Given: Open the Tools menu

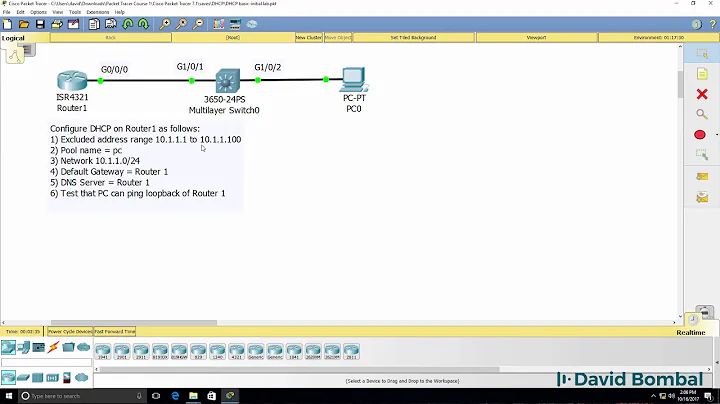Looking at the screenshot, I should pyautogui.click(x=75, y=12).
